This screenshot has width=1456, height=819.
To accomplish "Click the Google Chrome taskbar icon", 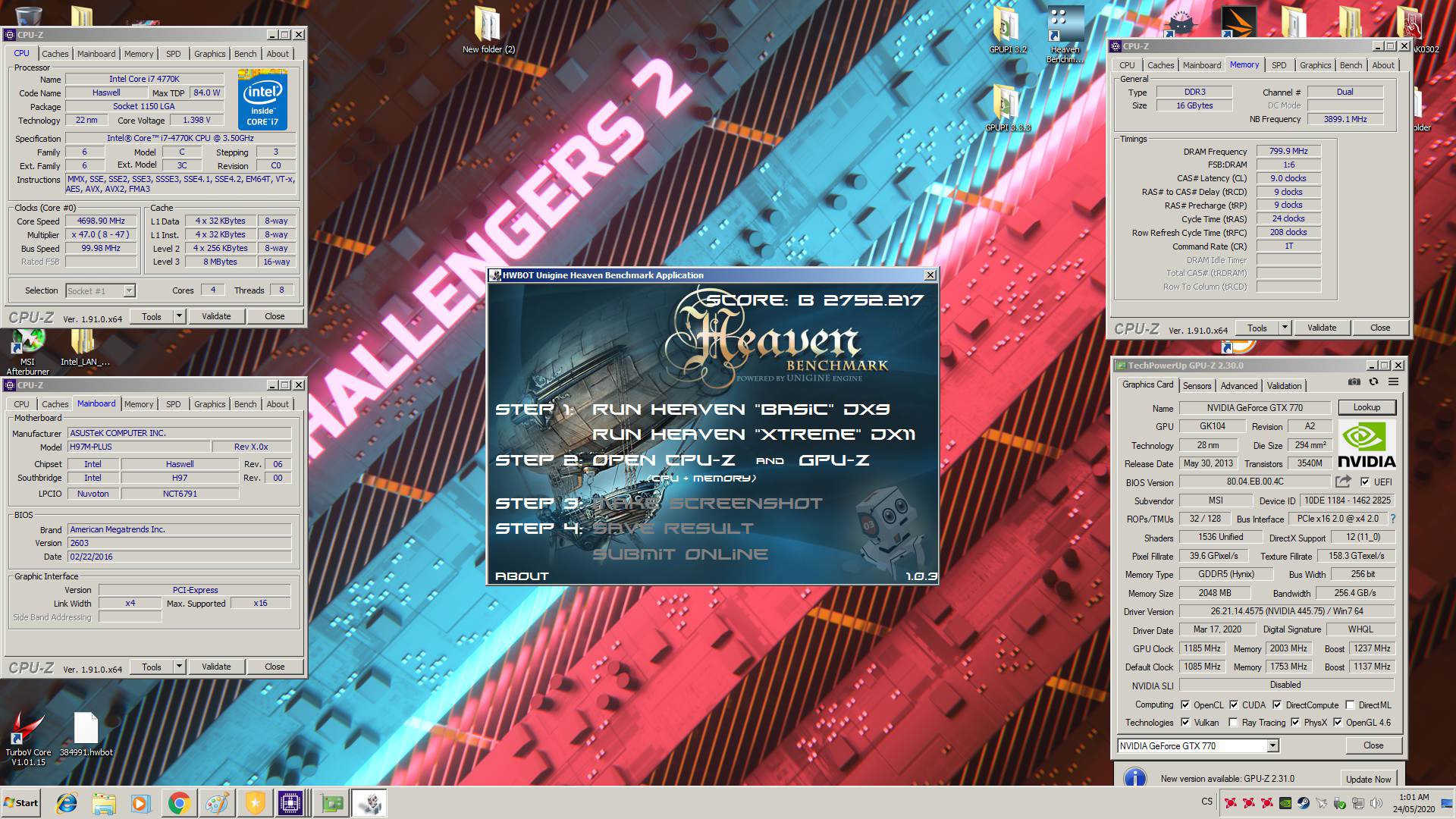I will pos(179,803).
